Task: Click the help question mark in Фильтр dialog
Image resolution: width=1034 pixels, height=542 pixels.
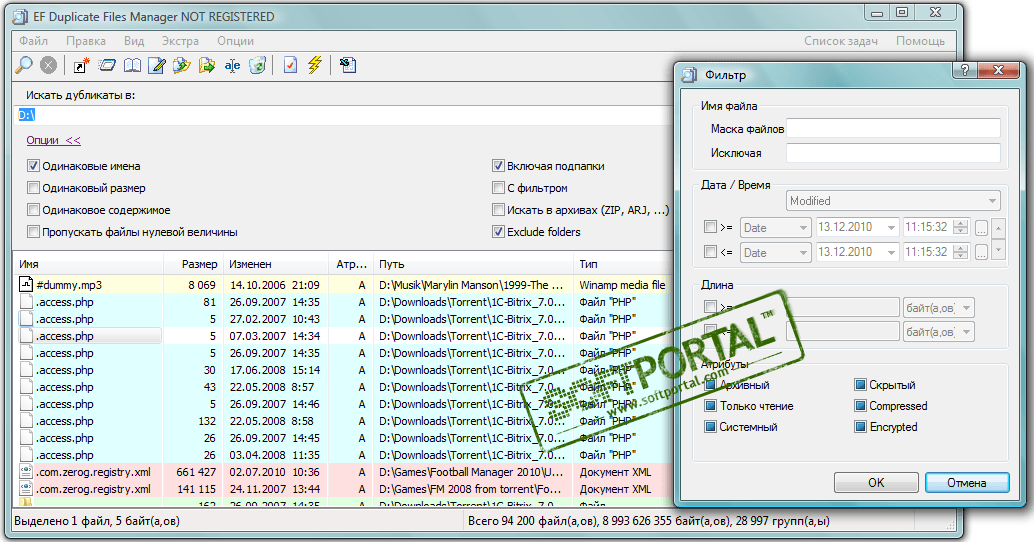Action: click(x=965, y=69)
